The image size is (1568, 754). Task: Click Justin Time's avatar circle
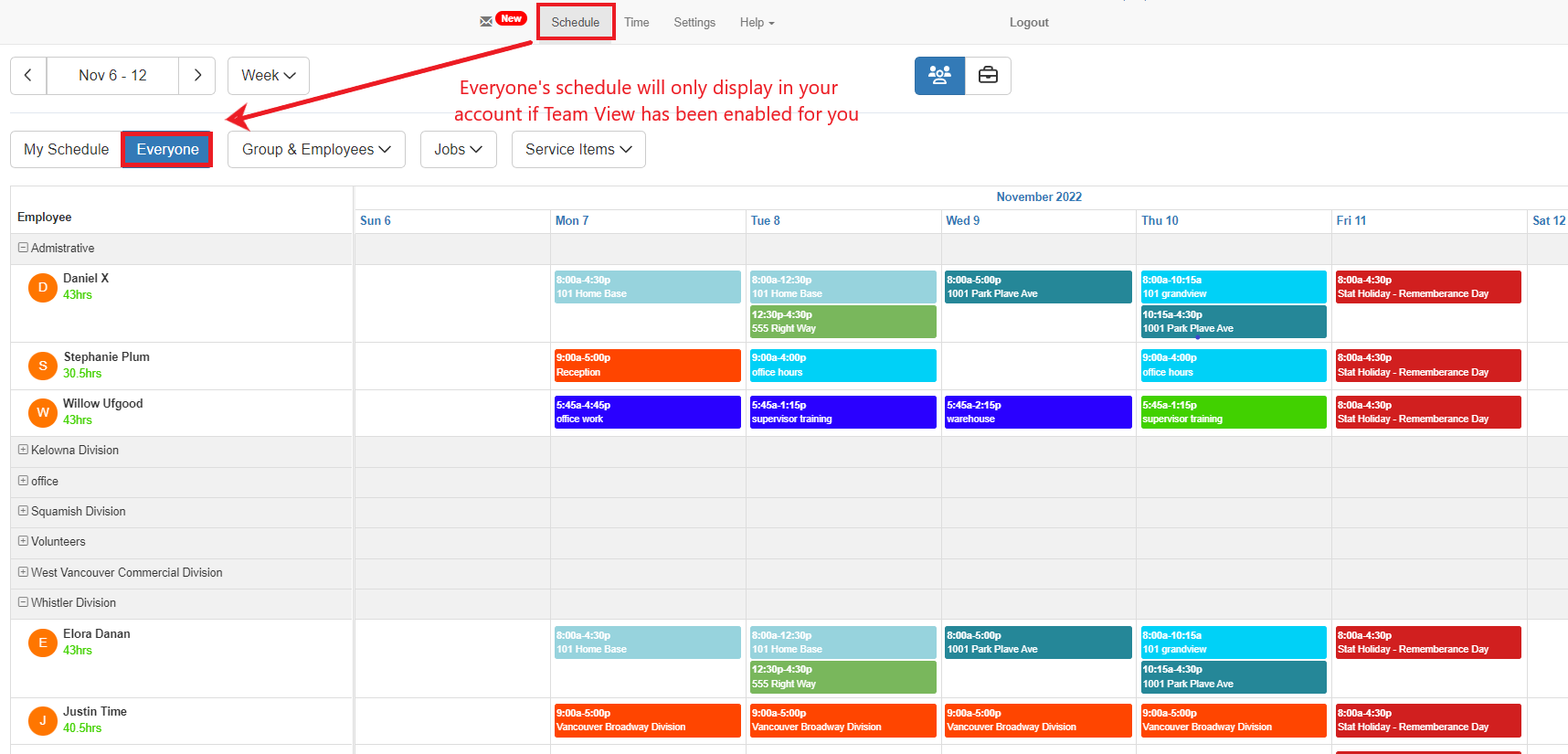[x=43, y=721]
